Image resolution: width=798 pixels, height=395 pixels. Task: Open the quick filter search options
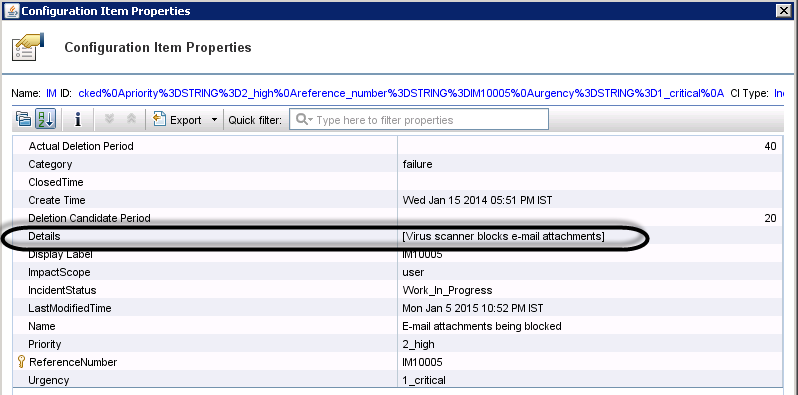[304, 120]
